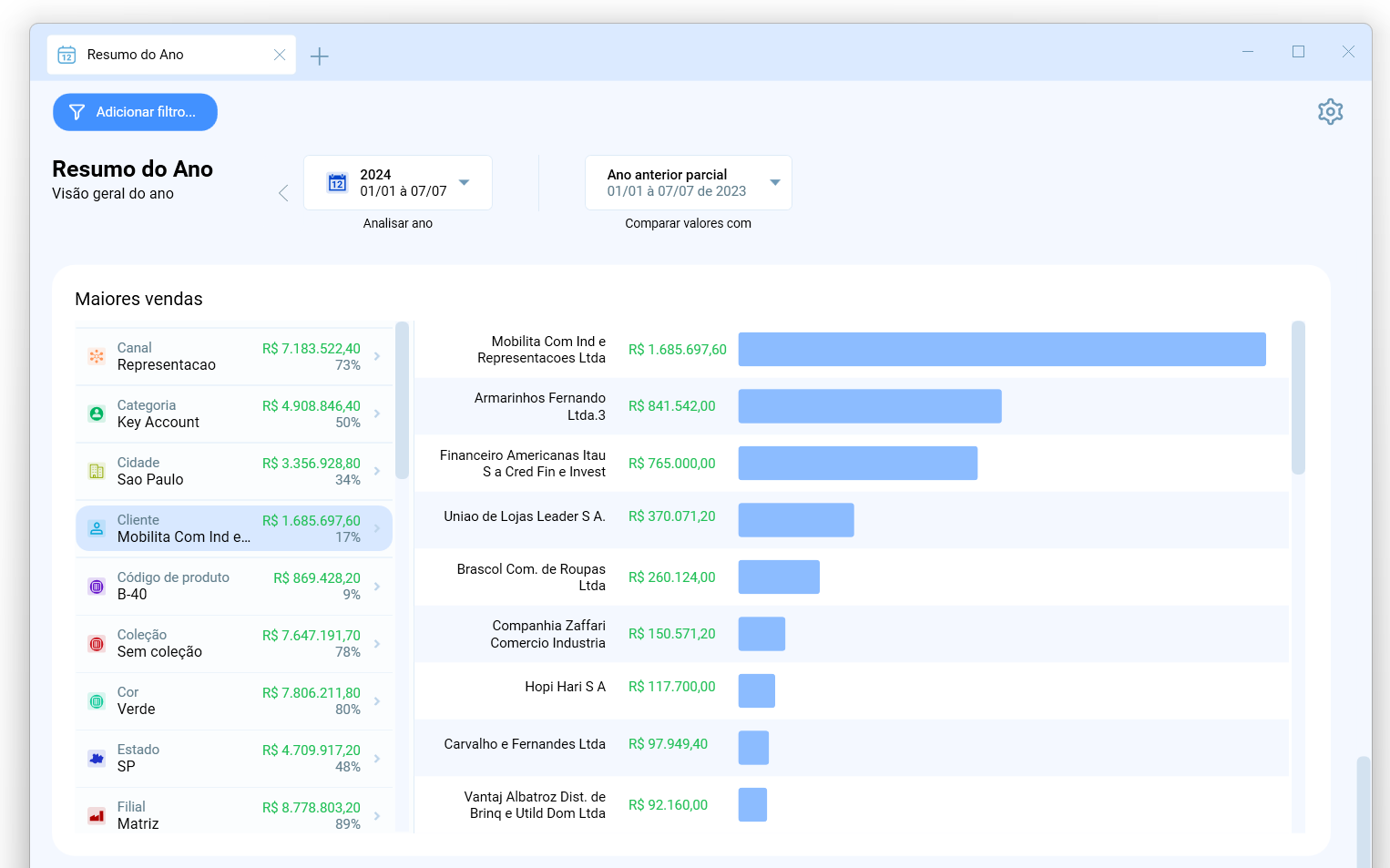Click the R$ 8.778.803,20 amount

[312, 808]
